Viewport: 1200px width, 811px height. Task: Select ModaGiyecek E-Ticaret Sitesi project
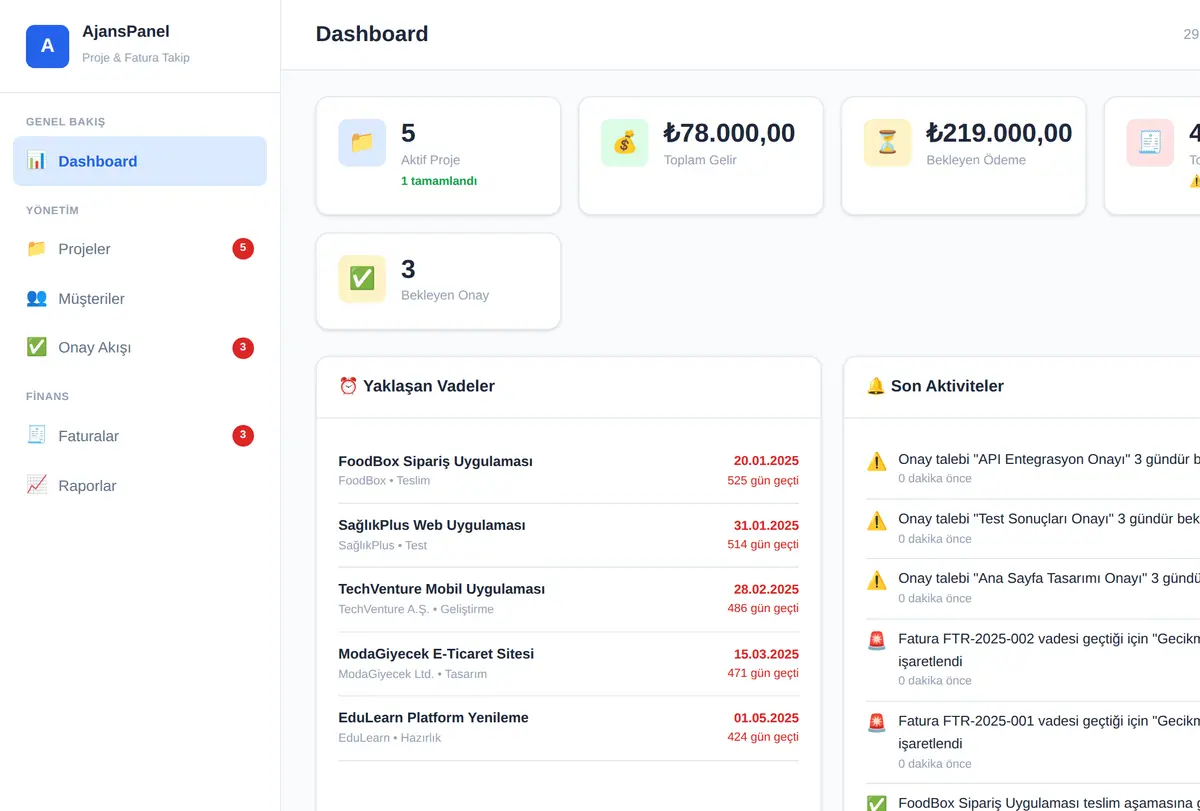tap(568, 663)
